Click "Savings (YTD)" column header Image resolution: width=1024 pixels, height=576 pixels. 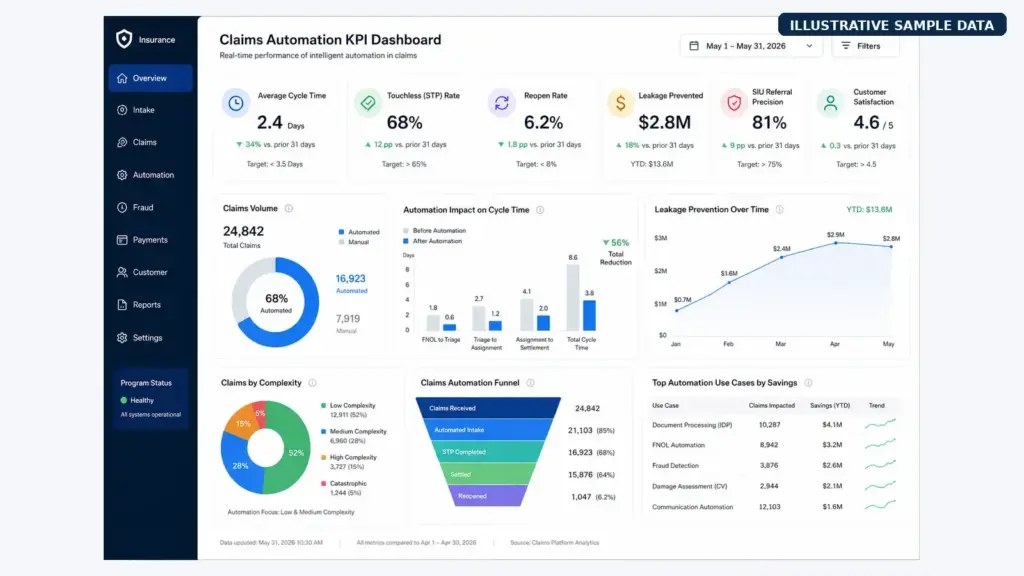point(830,406)
